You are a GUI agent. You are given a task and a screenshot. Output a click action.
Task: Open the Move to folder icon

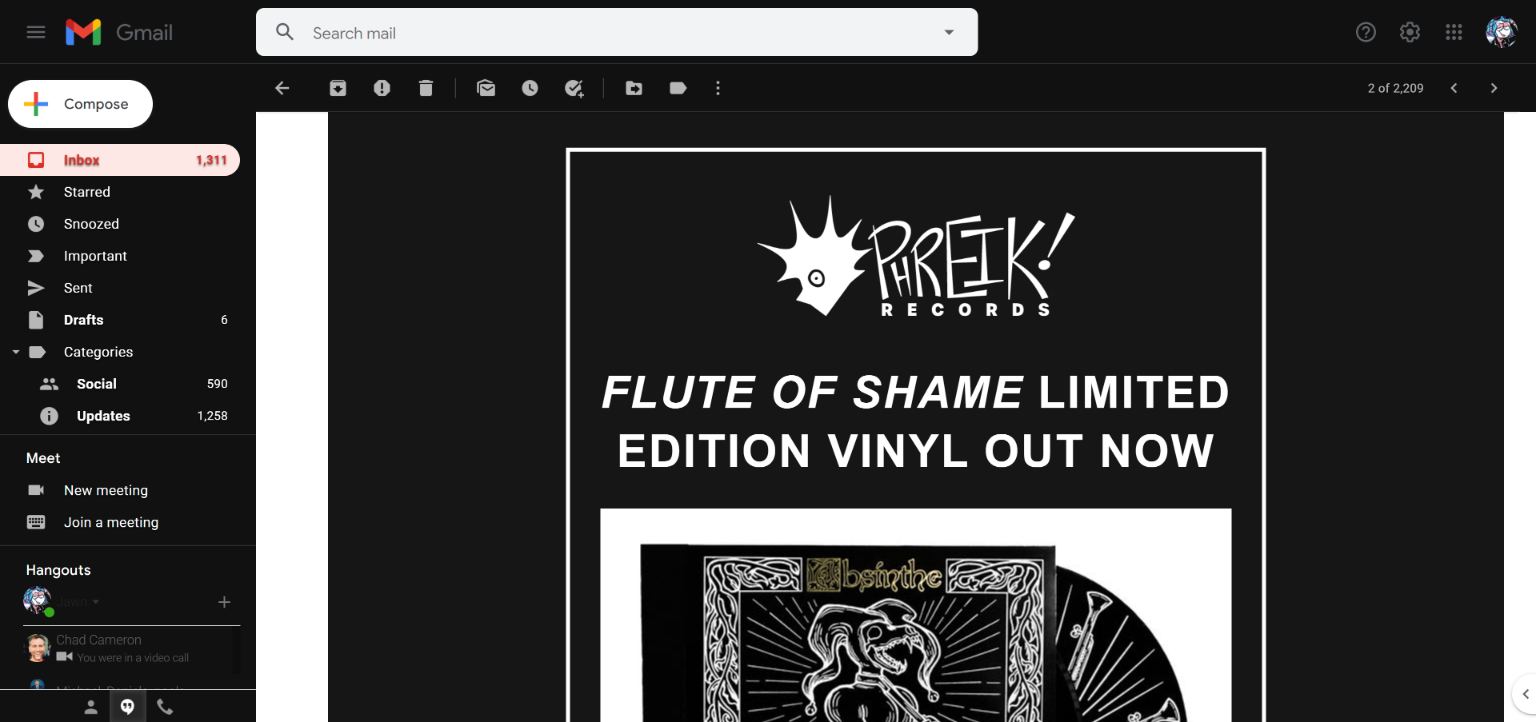[634, 88]
